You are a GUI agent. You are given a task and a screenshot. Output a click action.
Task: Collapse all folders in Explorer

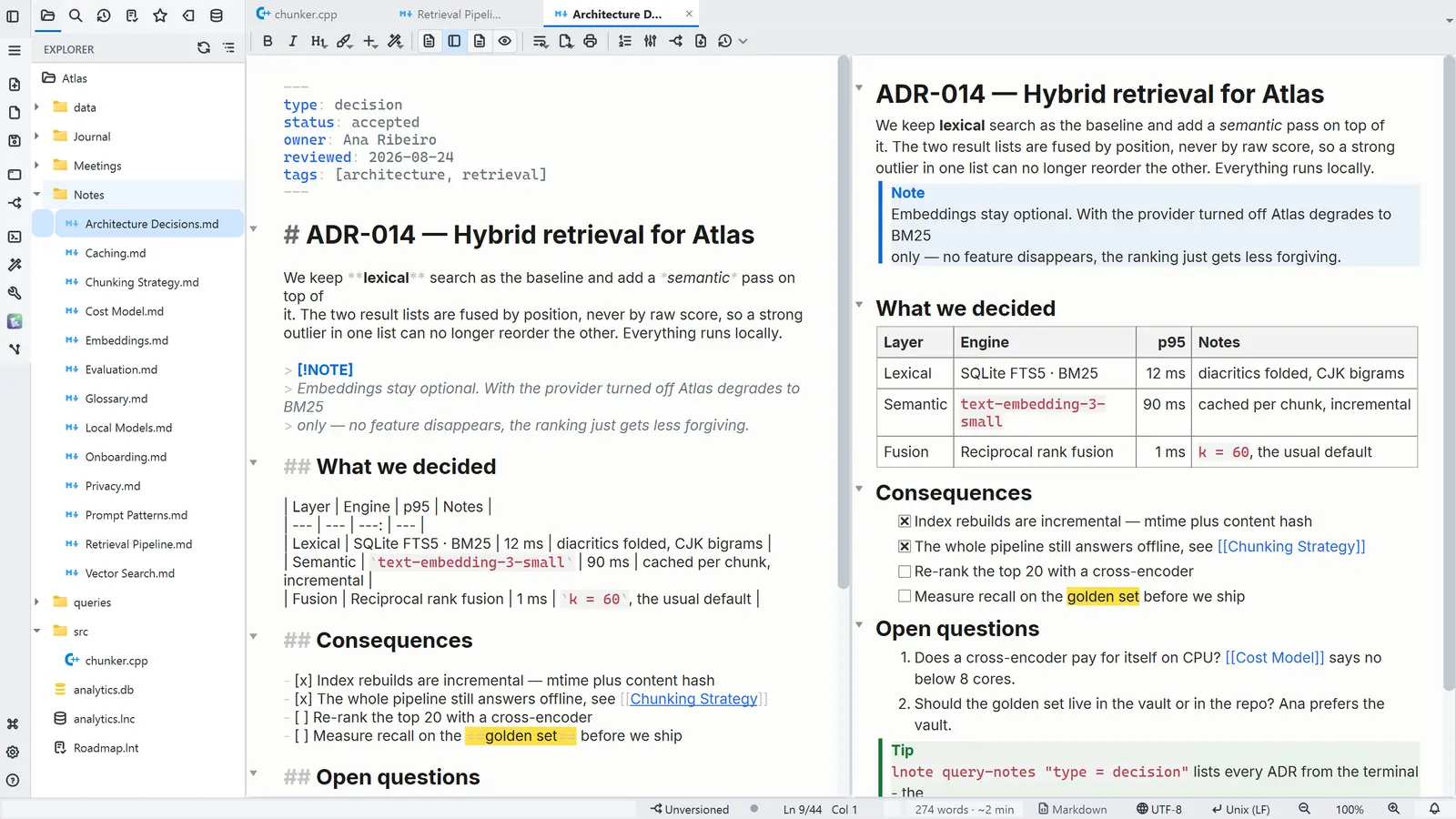[x=228, y=48]
